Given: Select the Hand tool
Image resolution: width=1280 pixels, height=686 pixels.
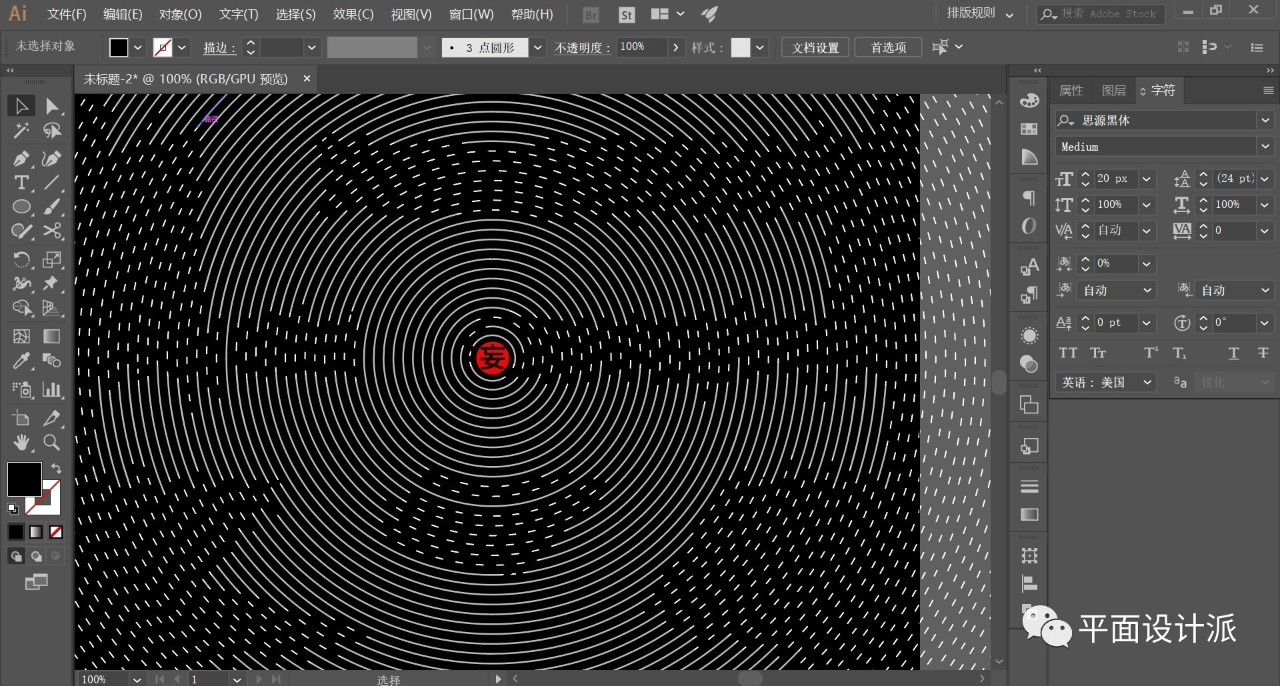Looking at the screenshot, I should click(x=21, y=442).
